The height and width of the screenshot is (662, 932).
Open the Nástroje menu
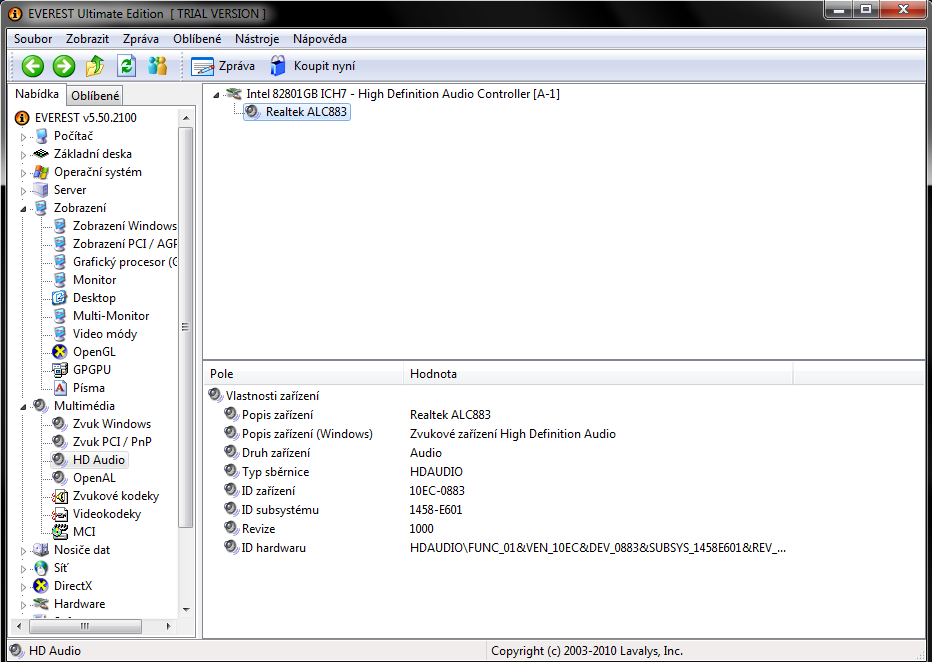coord(257,39)
